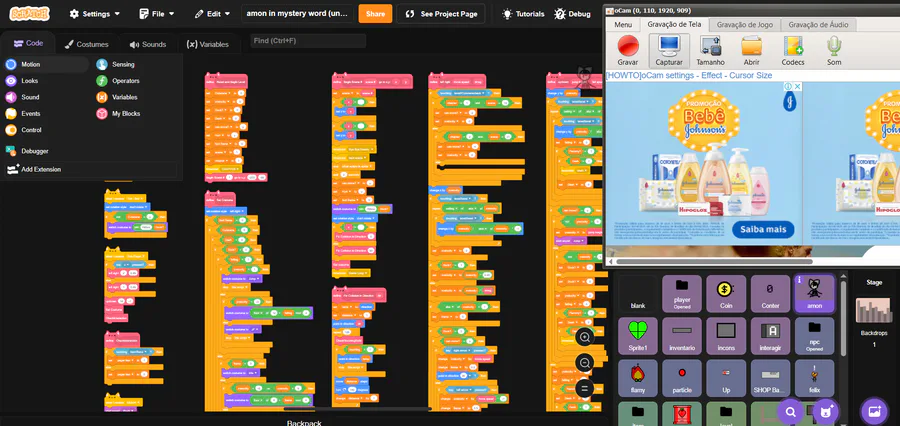Select the blank sprite
The width and height of the screenshot is (900, 426).
pyautogui.click(x=638, y=293)
